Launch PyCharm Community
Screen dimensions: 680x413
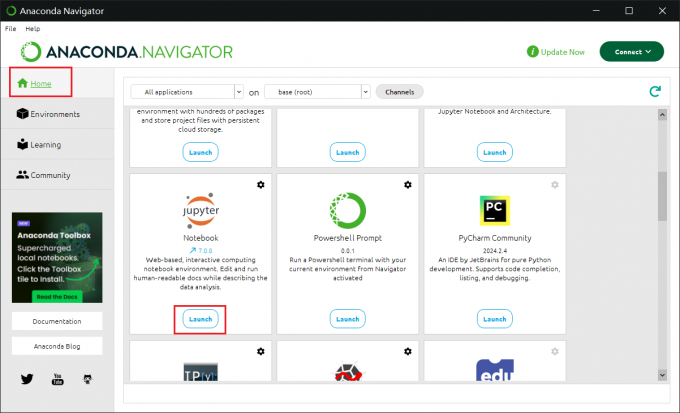[495, 319]
